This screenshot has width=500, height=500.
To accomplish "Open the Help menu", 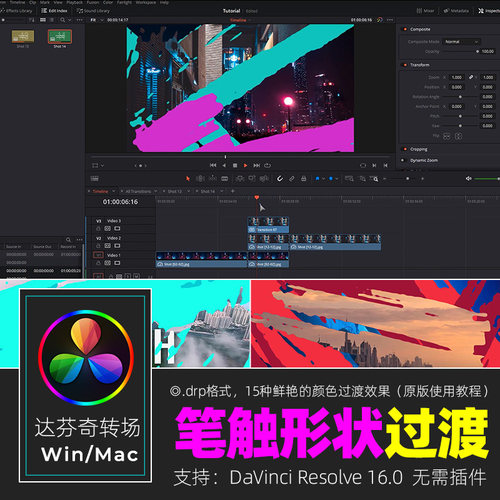I will point(164,2).
